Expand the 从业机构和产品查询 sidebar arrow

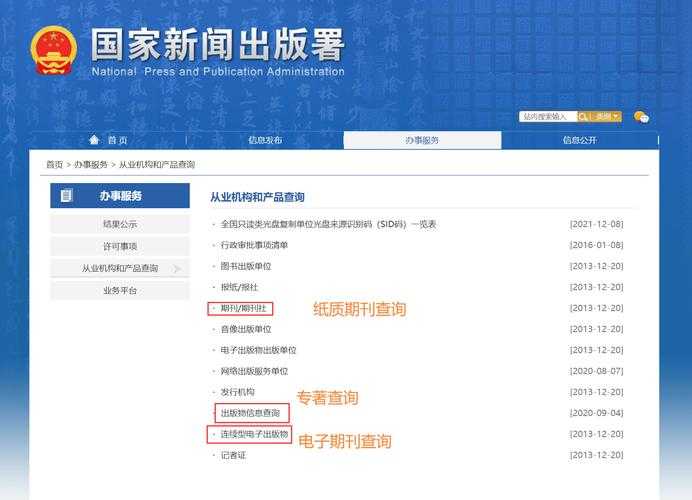tap(177, 269)
